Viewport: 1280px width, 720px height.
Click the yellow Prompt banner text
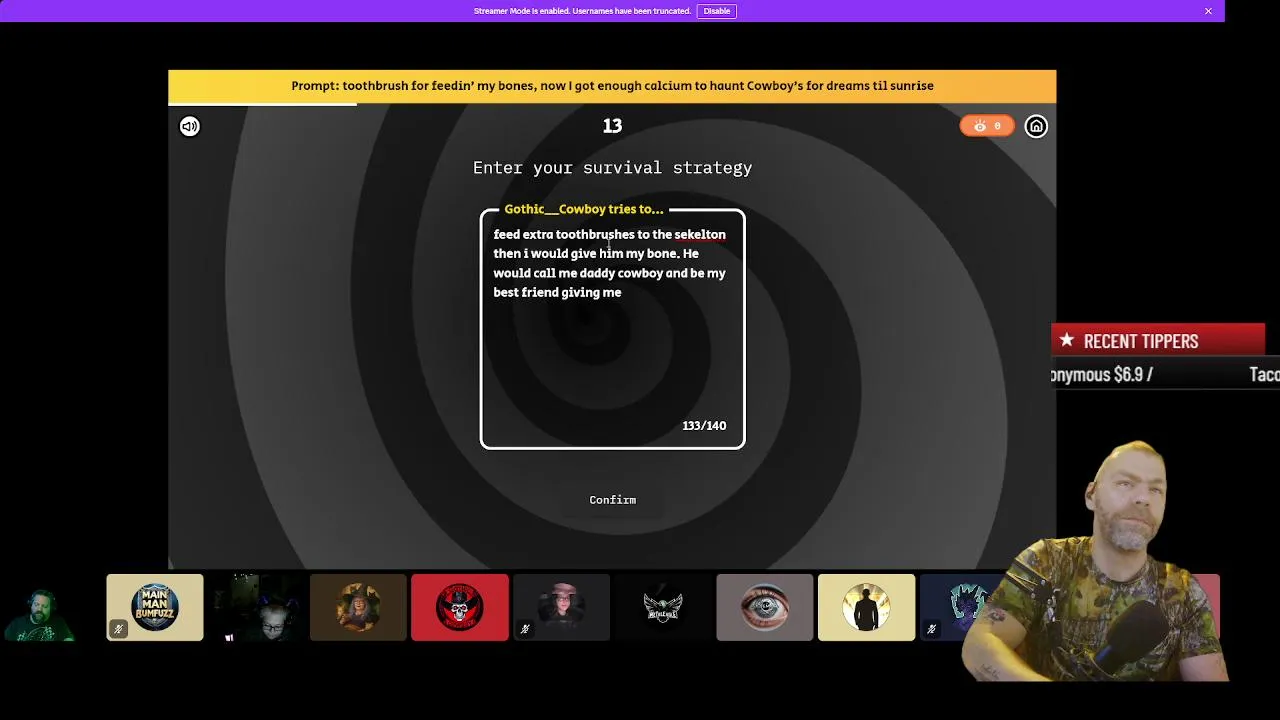(x=612, y=85)
